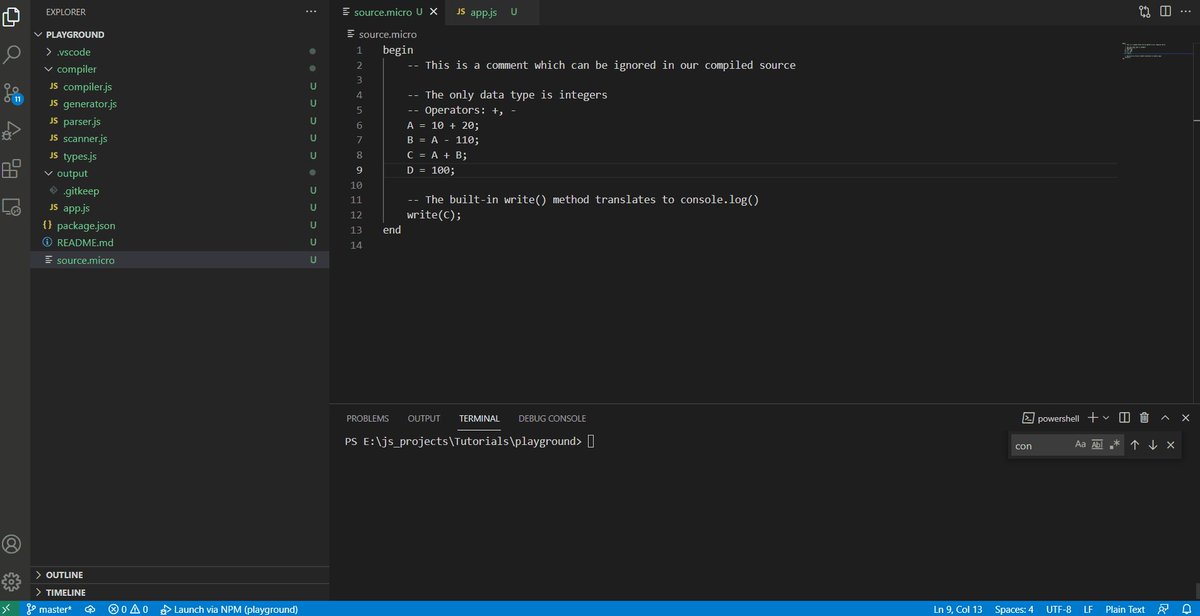This screenshot has width=1200, height=616.
Task: Open the Extensions view
Action: (12, 169)
